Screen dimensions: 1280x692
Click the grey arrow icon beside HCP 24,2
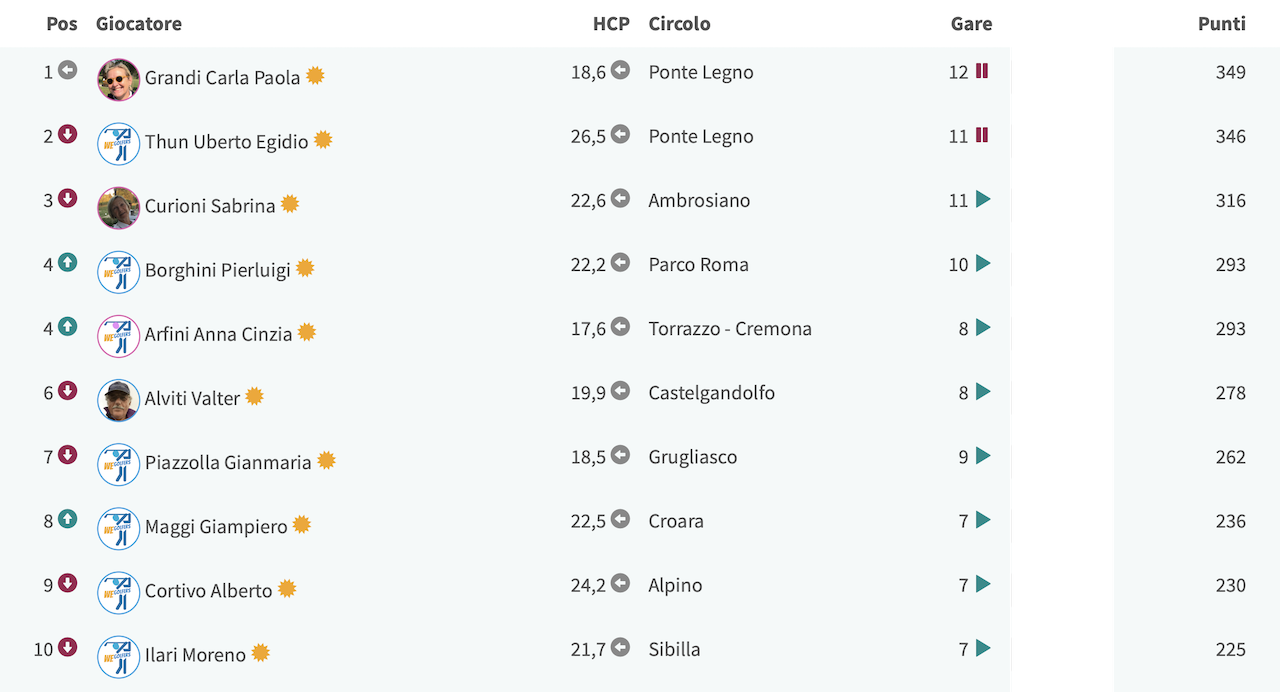[620, 582]
